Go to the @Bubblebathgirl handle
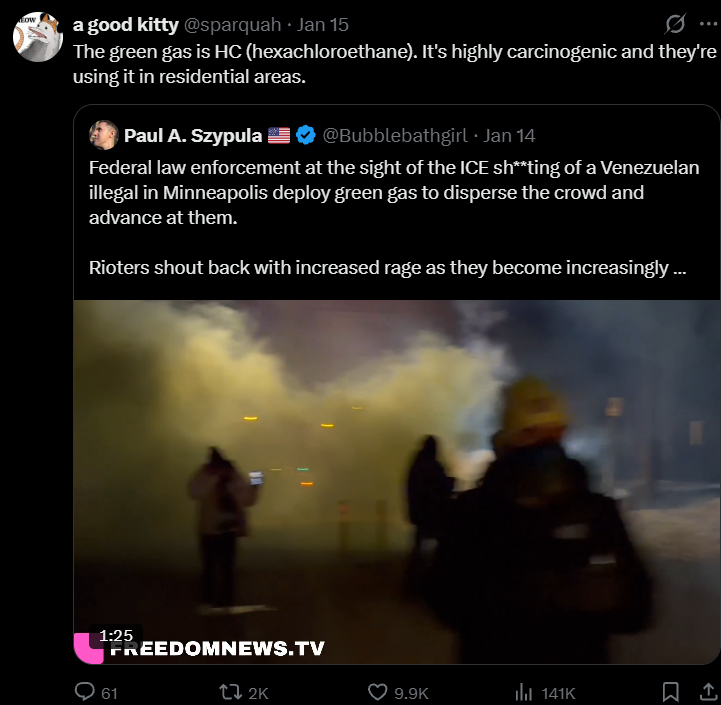This screenshot has width=721, height=705. point(395,136)
